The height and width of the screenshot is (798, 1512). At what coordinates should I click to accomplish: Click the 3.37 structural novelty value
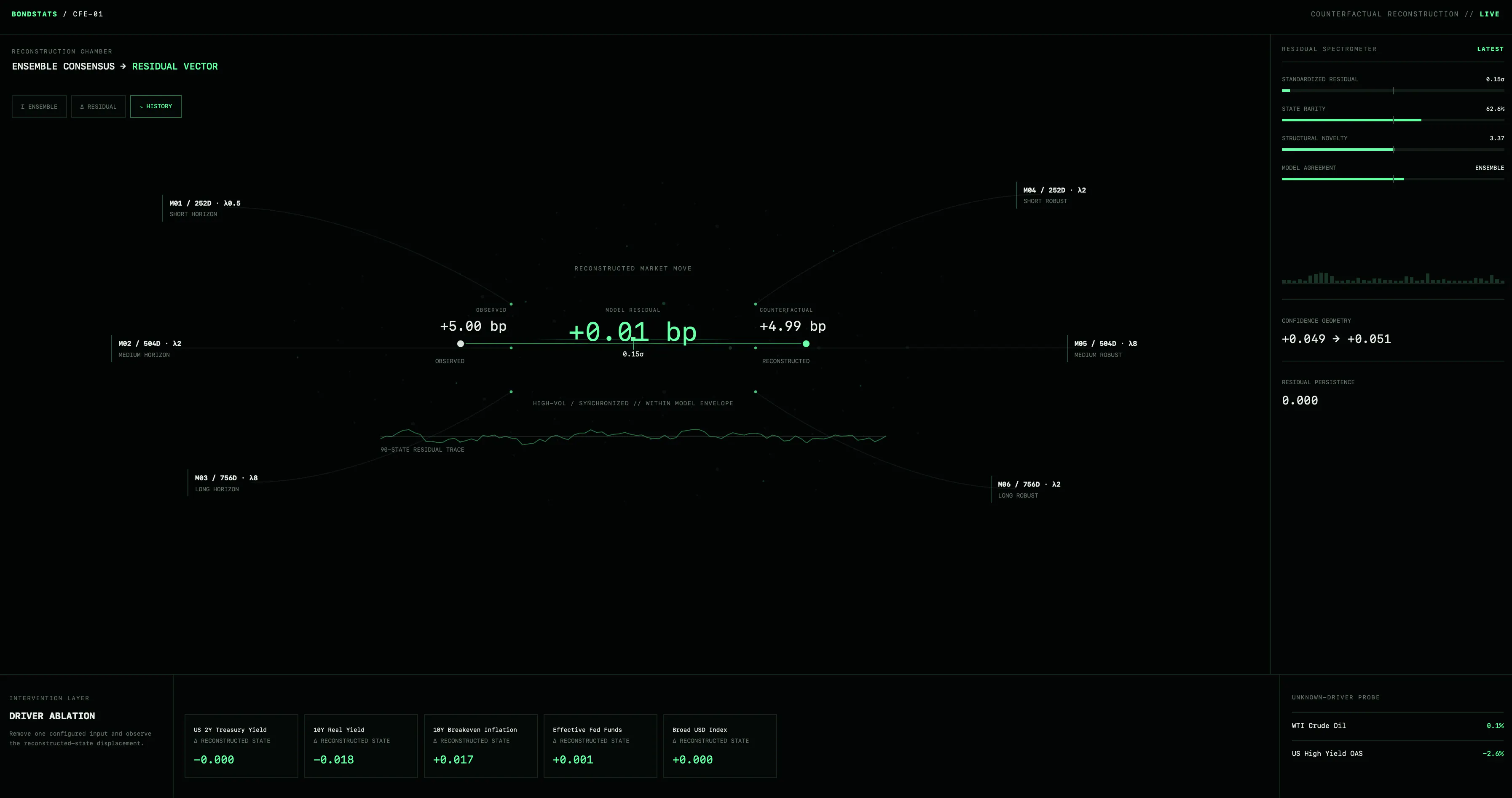[x=1497, y=139]
